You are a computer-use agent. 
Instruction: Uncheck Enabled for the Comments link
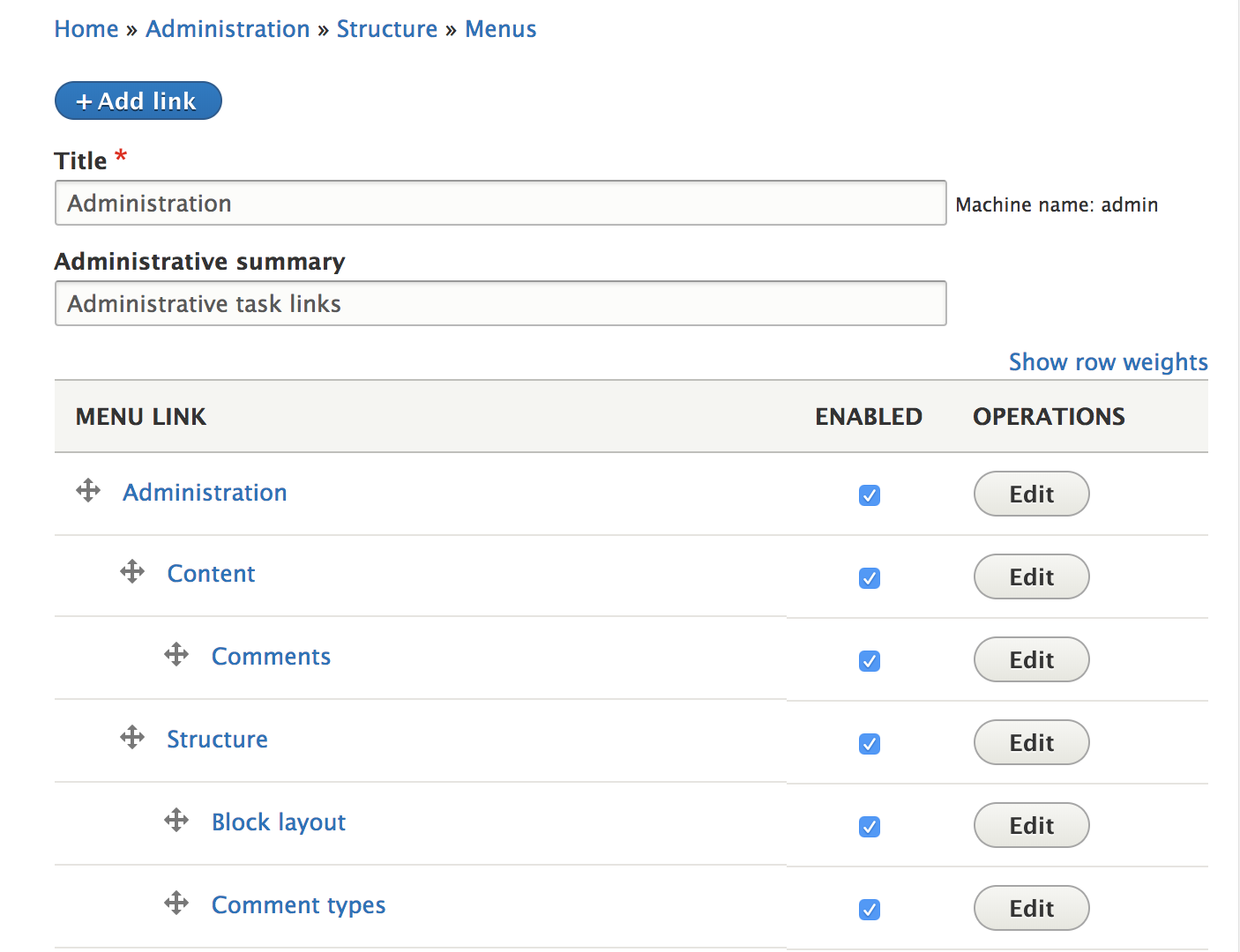(x=869, y=661)
